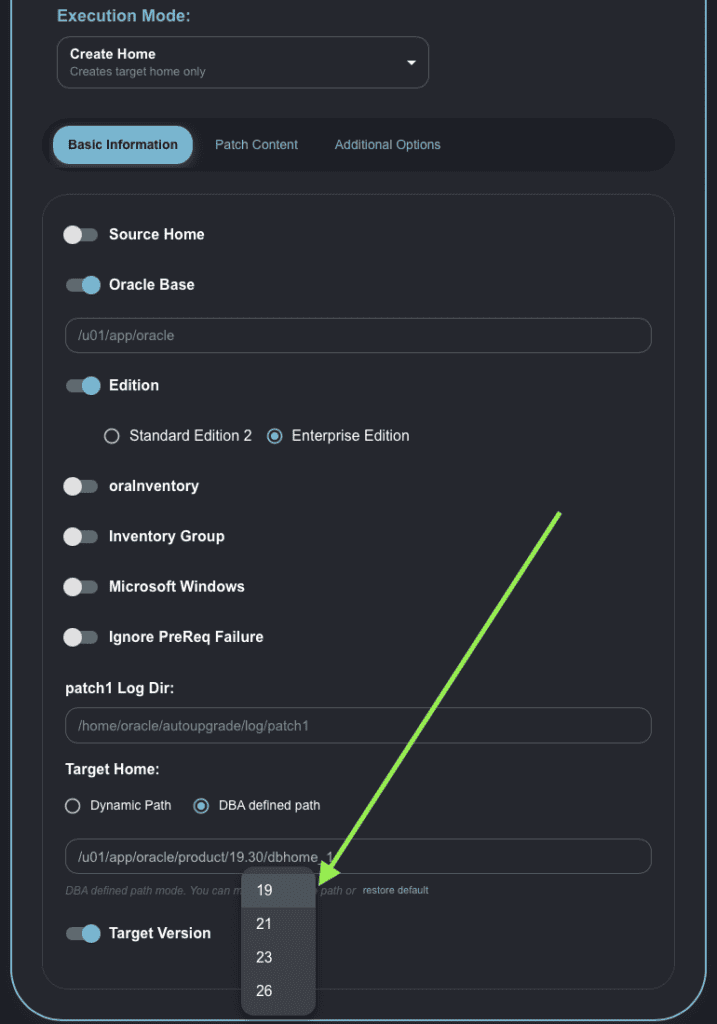This screenshot has height=1024, width=717.
Task: Disable the Oracle Base toggle
Action: tap(82, 285)
